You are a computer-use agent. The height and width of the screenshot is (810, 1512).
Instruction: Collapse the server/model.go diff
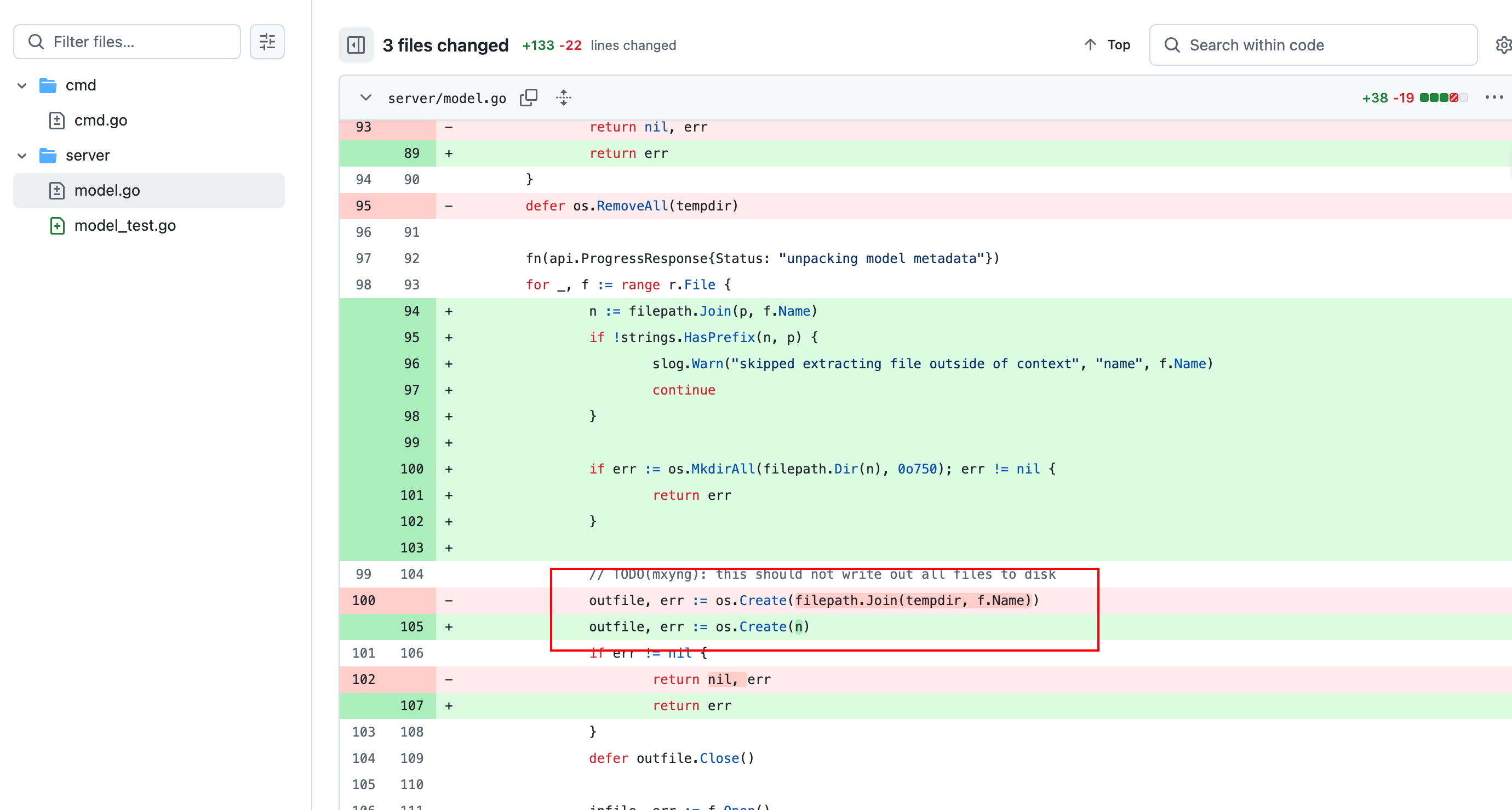coord(366,98)
